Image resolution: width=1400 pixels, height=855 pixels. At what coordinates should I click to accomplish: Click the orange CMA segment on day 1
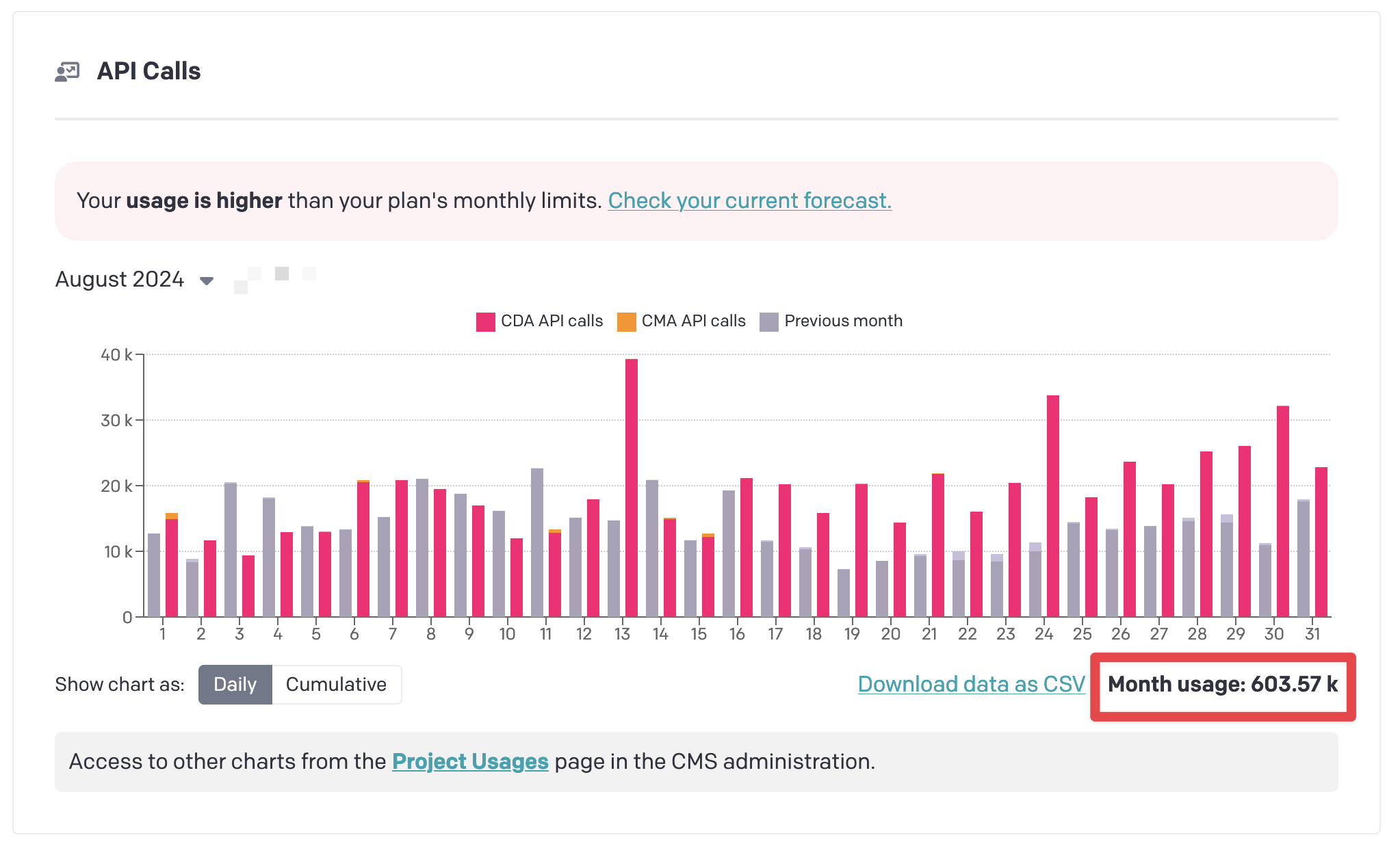(x=172, y=516)
